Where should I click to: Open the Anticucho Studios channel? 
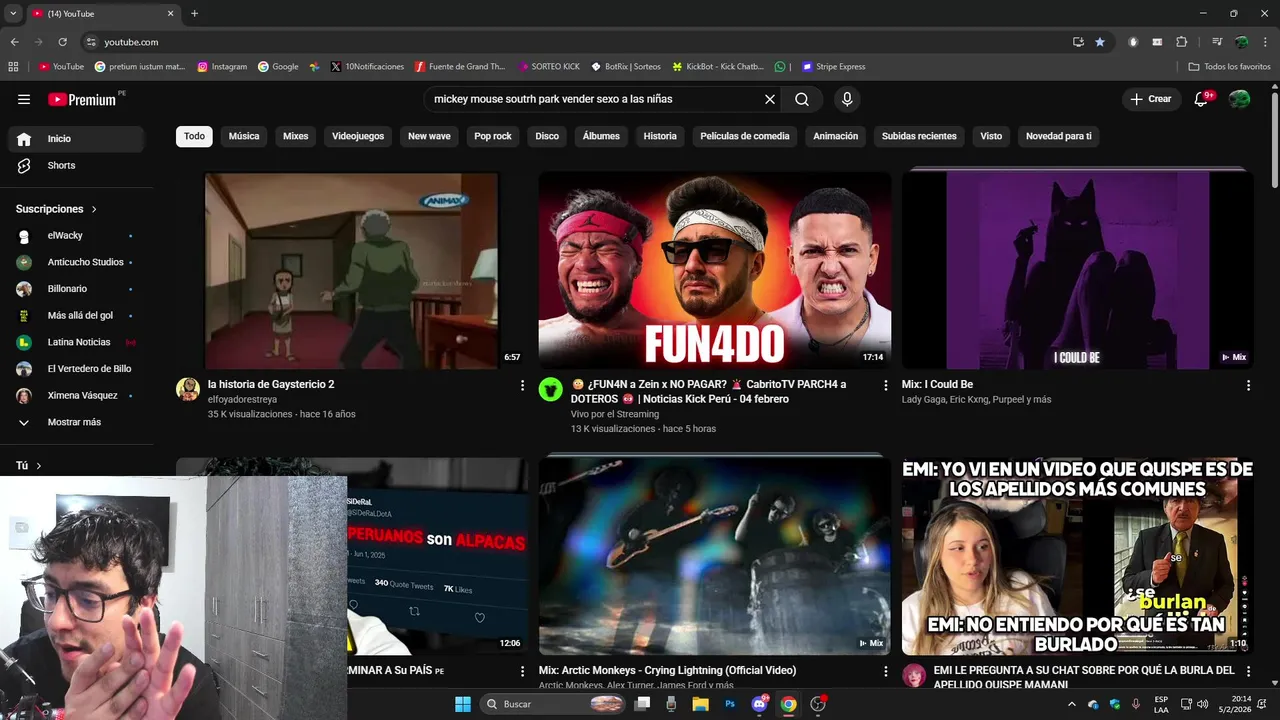[x=76, y=262]
